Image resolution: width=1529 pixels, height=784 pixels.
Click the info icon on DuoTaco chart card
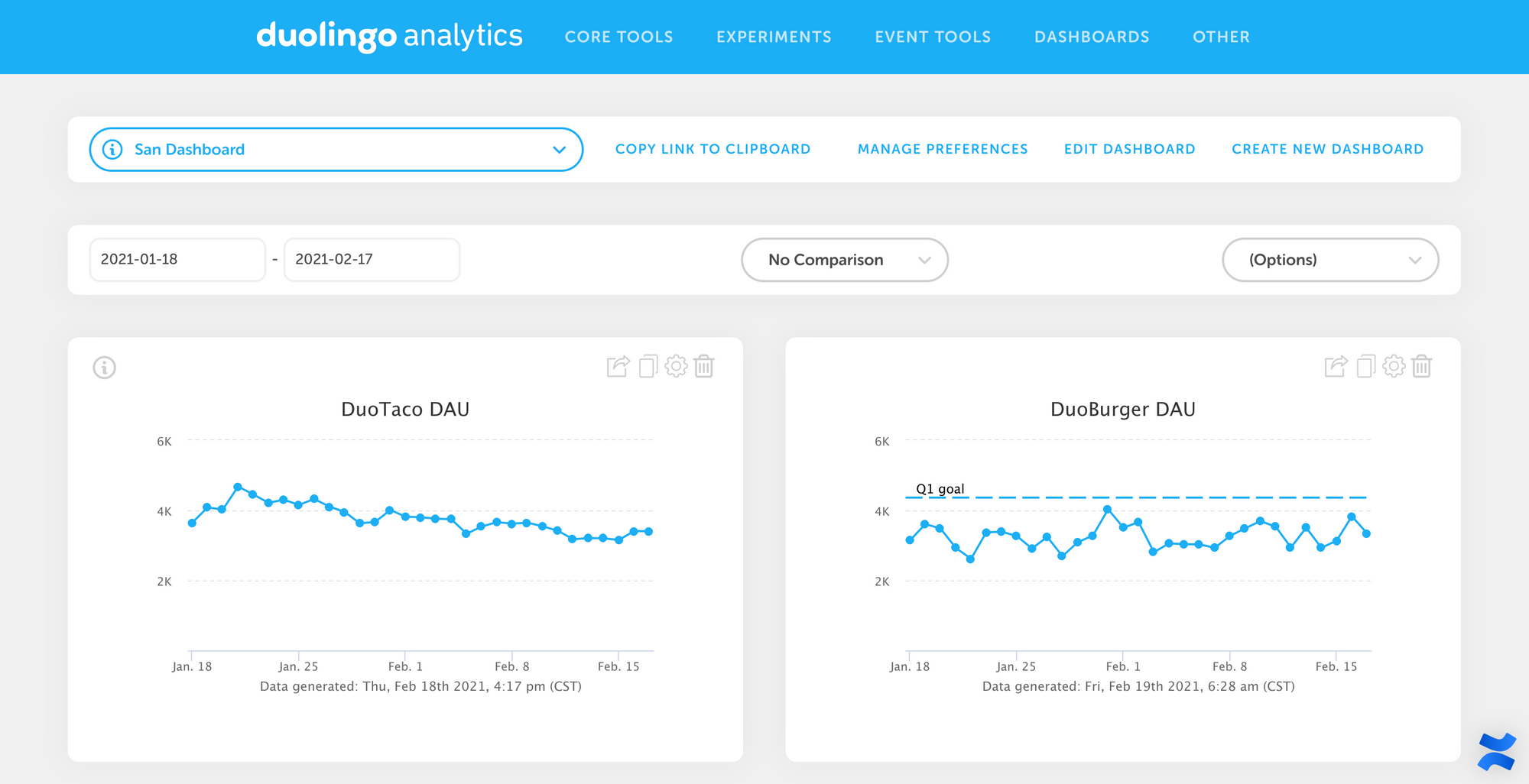[x=105, y=368]
